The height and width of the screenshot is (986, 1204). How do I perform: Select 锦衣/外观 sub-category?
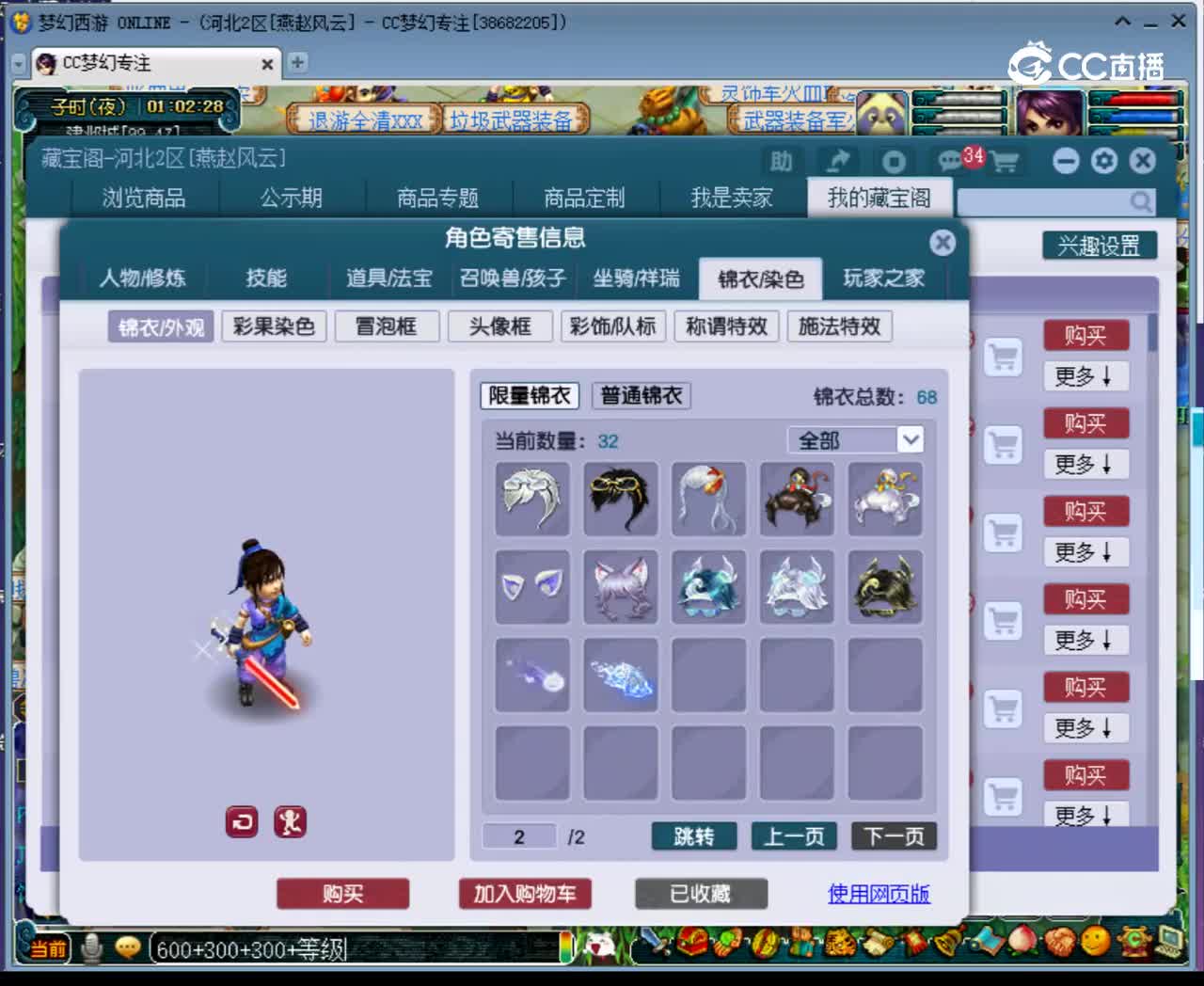161,326
